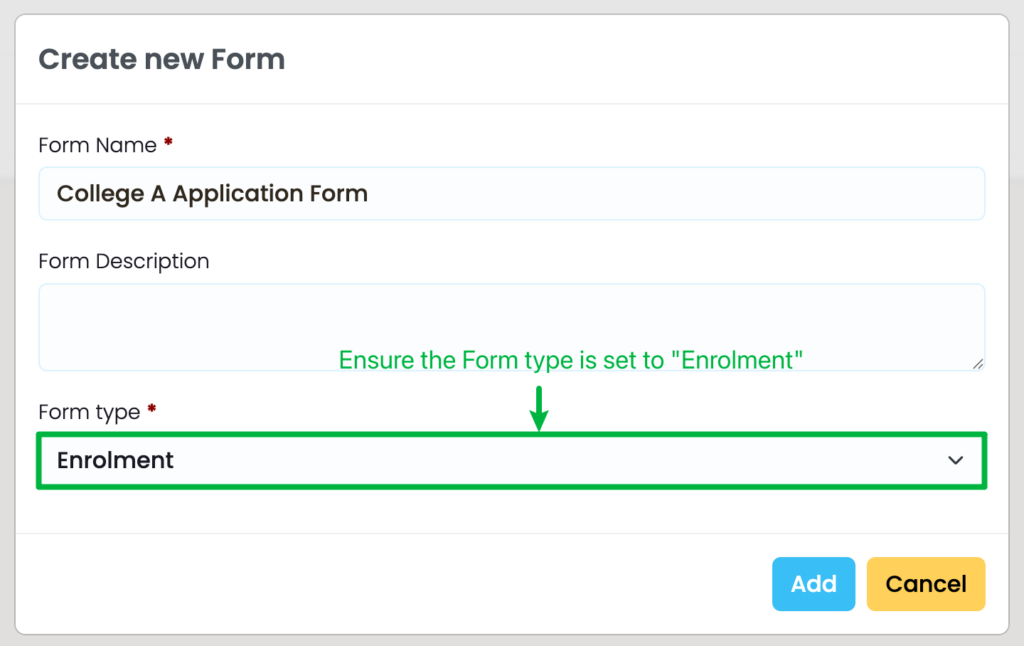Click the "Form Name" label
The width and height of the screenshot is (1024, 646).
tap(97, 146)
